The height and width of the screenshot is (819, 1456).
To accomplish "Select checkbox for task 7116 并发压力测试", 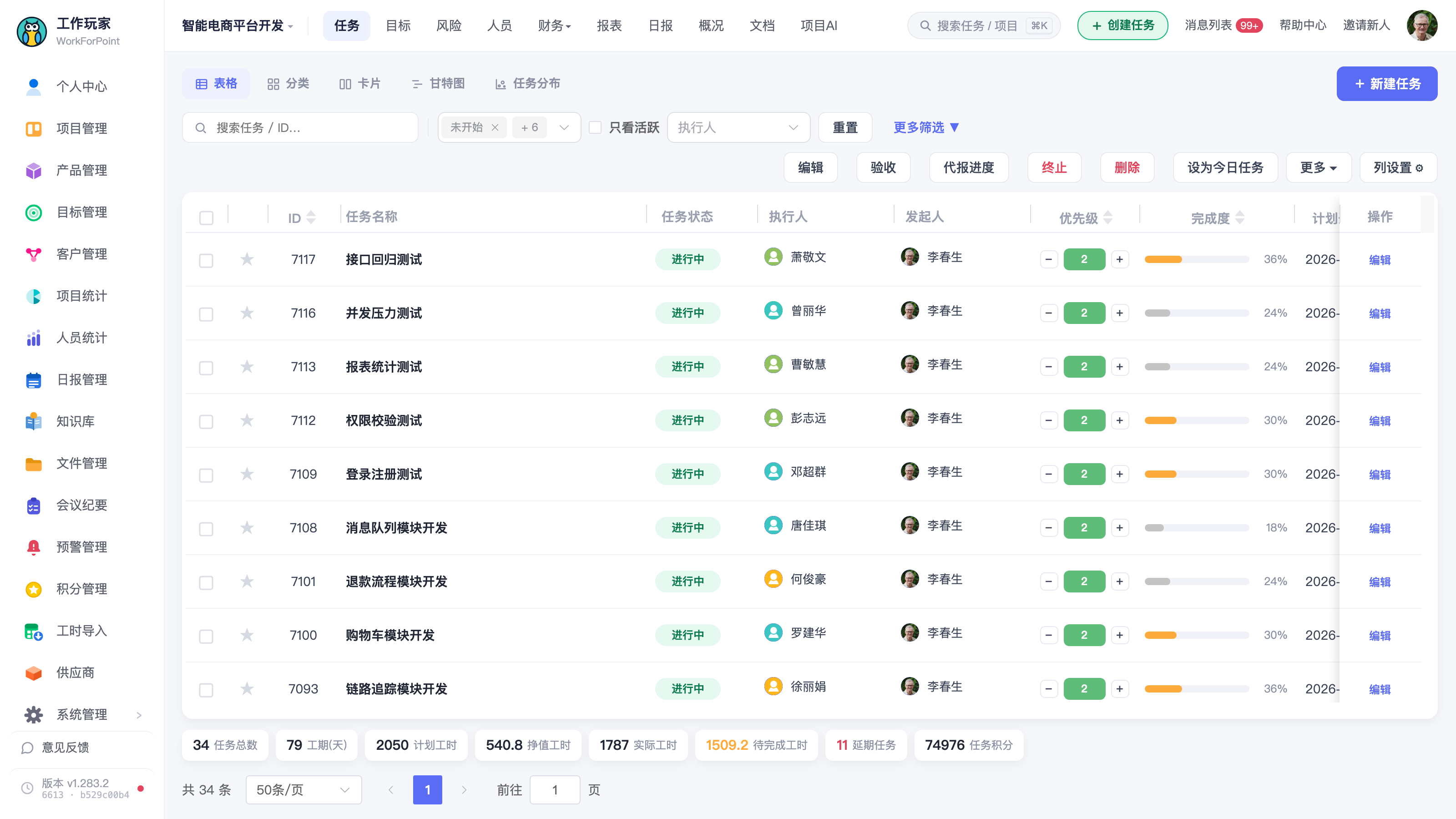I will (x=206, y=313).
